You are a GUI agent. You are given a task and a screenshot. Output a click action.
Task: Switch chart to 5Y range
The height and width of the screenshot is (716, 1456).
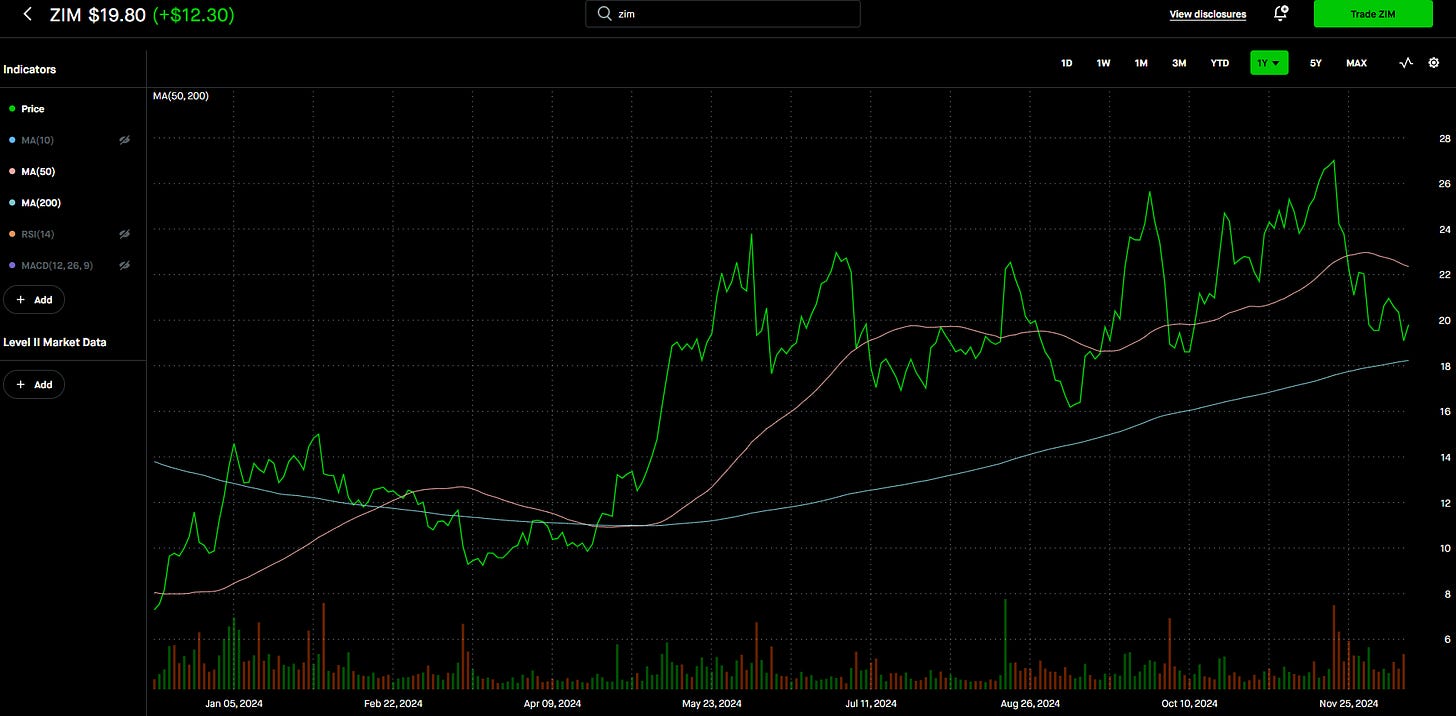click(x=1316, y=63)
